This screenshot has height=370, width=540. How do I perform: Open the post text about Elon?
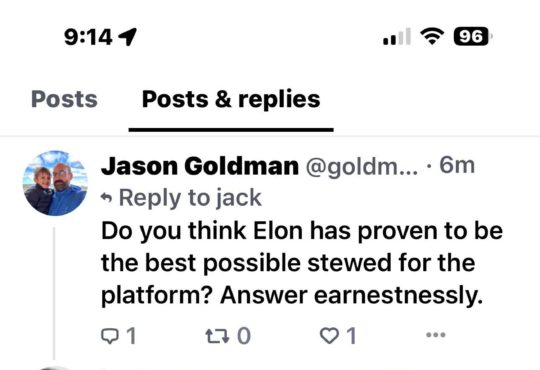click(302, 263)
